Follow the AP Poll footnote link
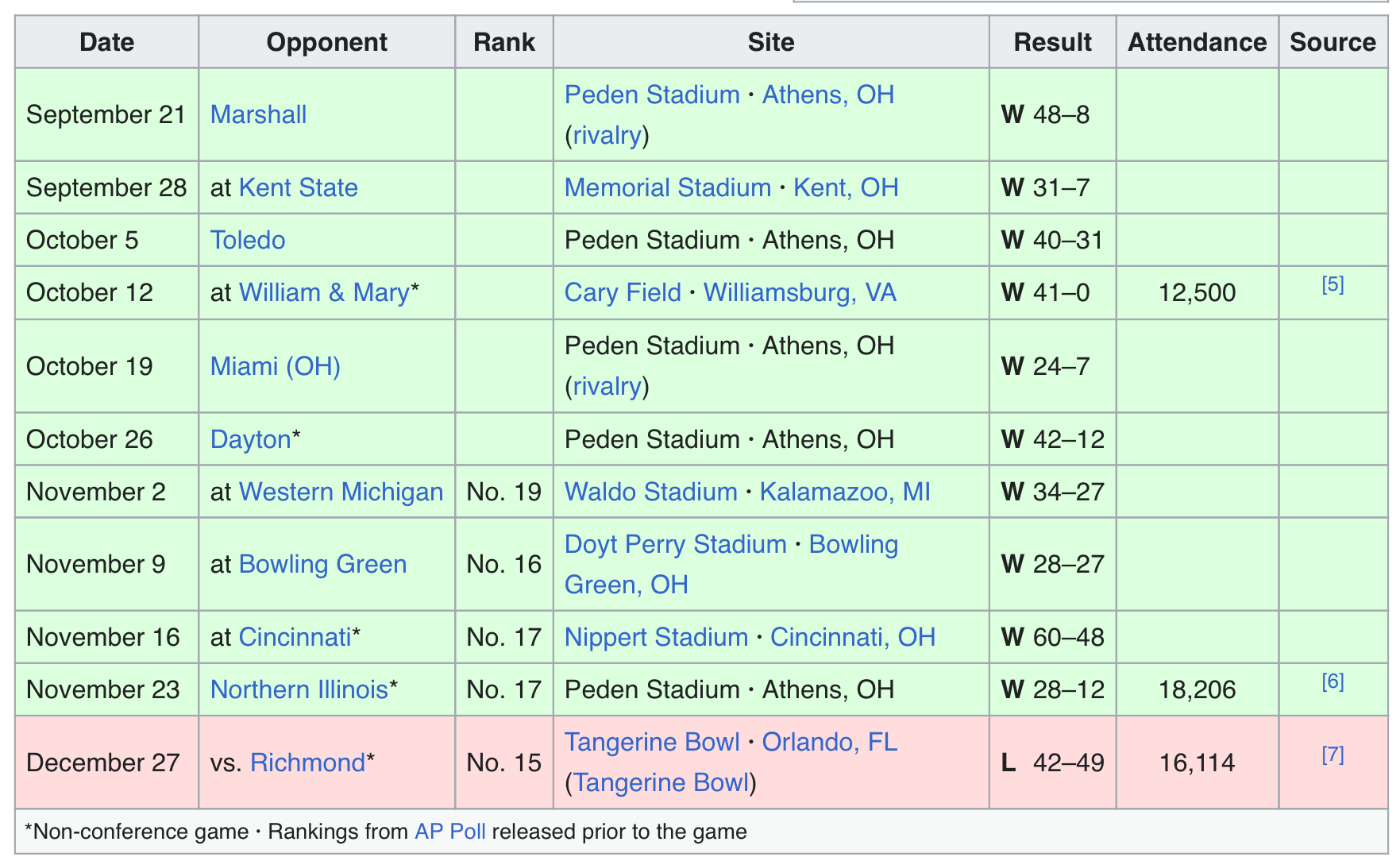1400x861 pixels. point(450,832)
